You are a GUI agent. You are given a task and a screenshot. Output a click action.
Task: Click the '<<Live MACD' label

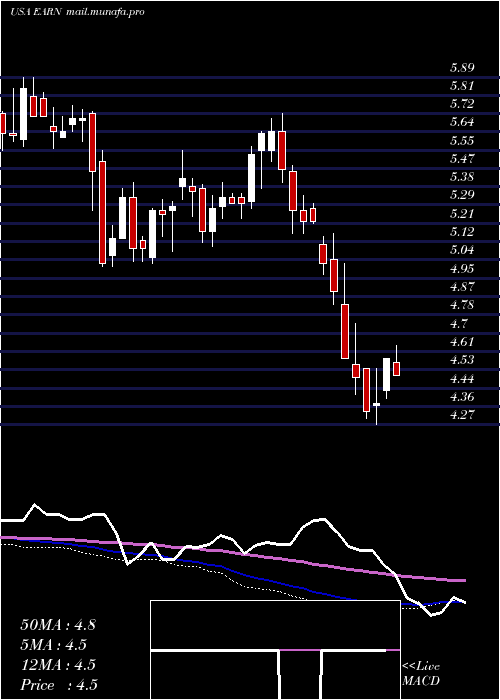[421, 674]
